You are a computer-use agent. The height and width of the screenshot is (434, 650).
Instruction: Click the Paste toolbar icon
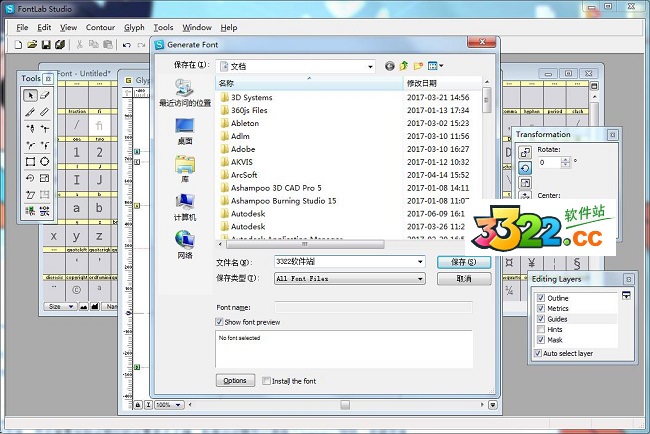click(x=108, y=44)
